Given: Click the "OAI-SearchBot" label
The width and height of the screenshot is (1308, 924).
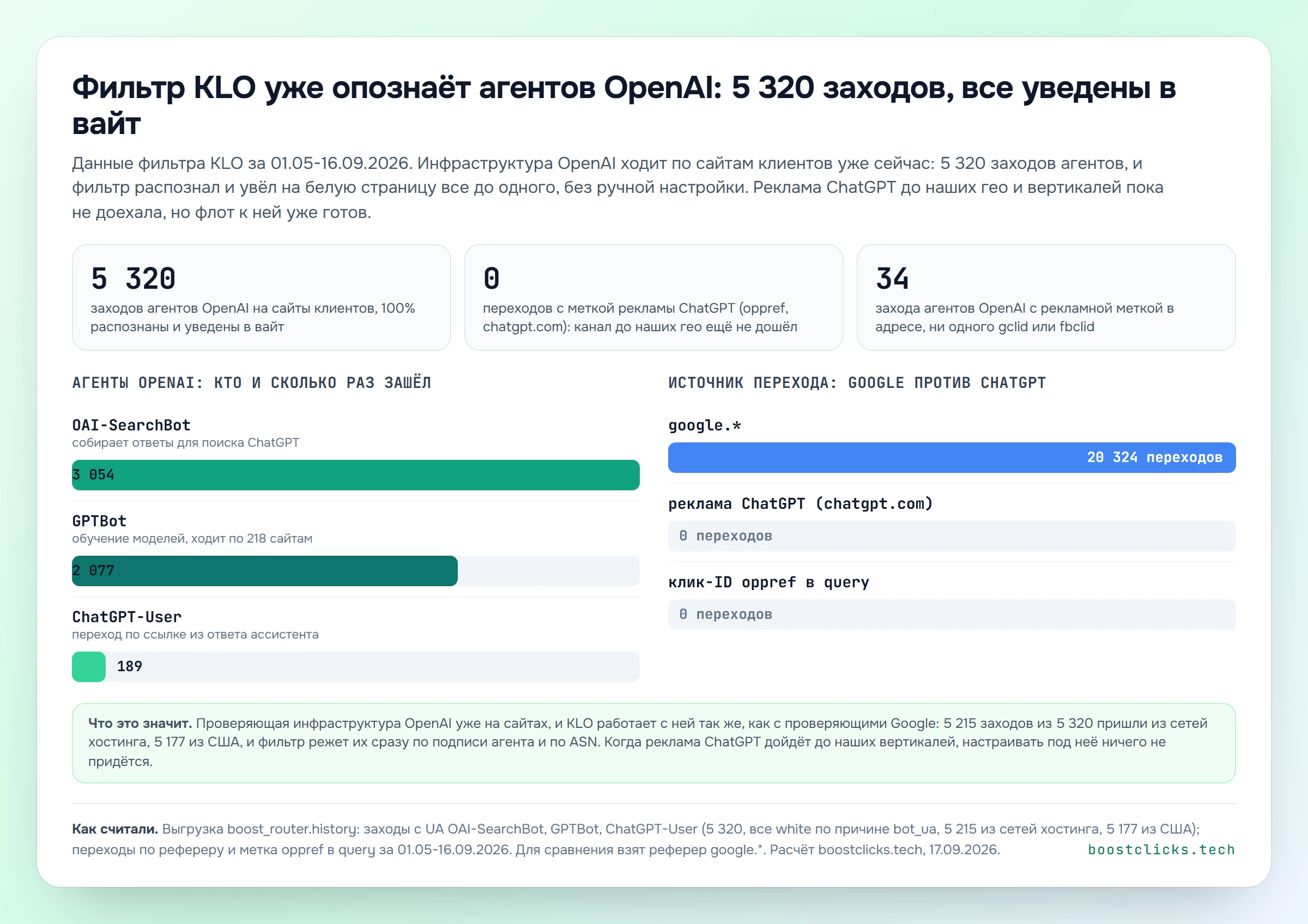Looking at the screenshot, I should pyautogui.click(x=131, y=425).
